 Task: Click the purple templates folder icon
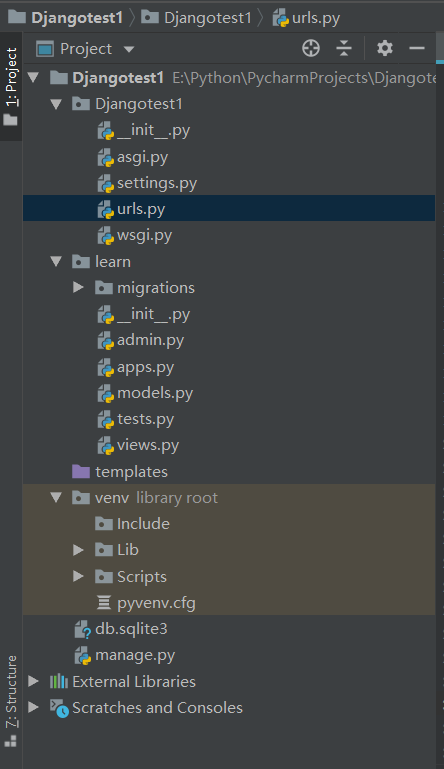pyautogui.click(x=81, y=471)
